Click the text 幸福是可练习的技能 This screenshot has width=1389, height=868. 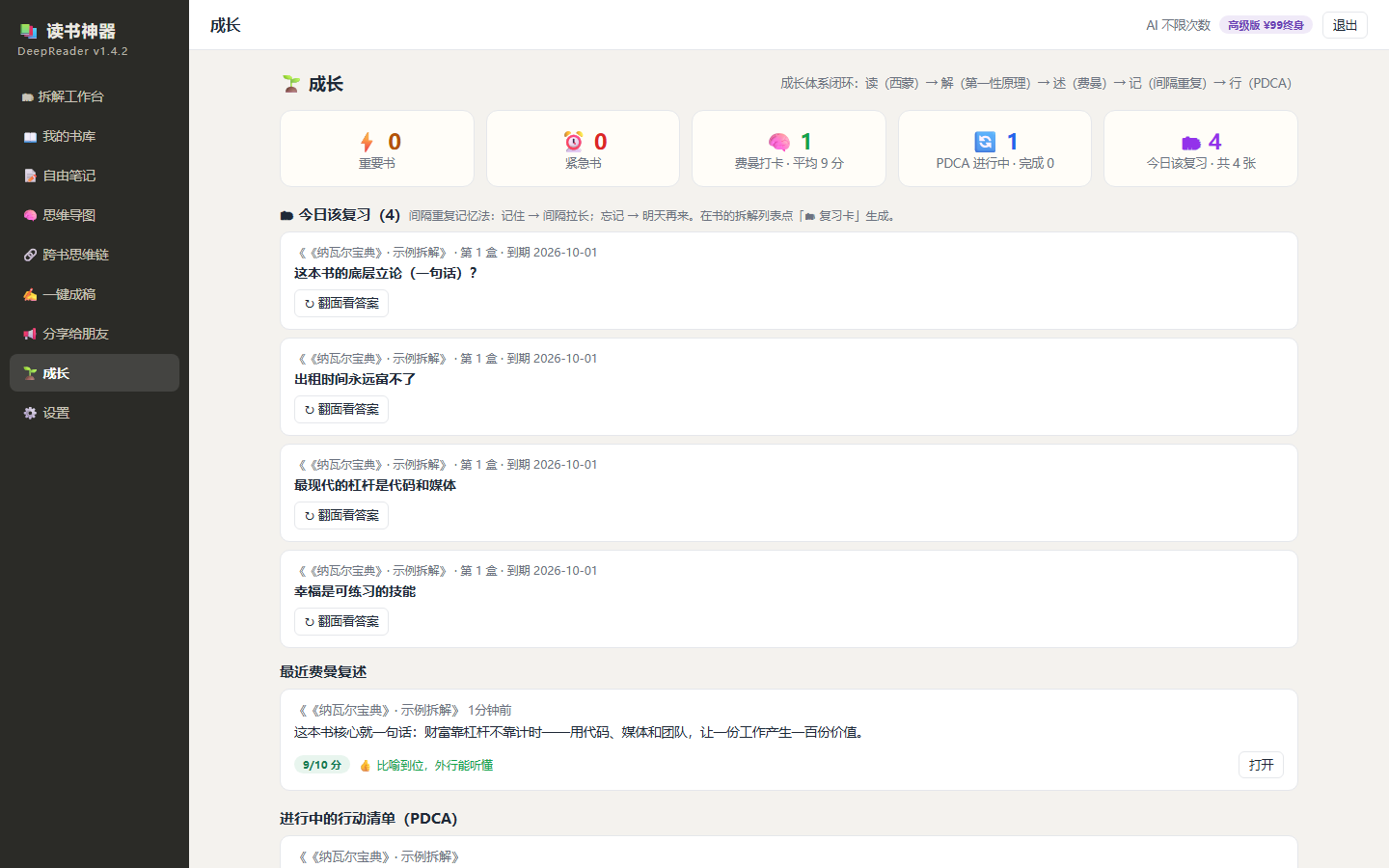click(355, 591)
